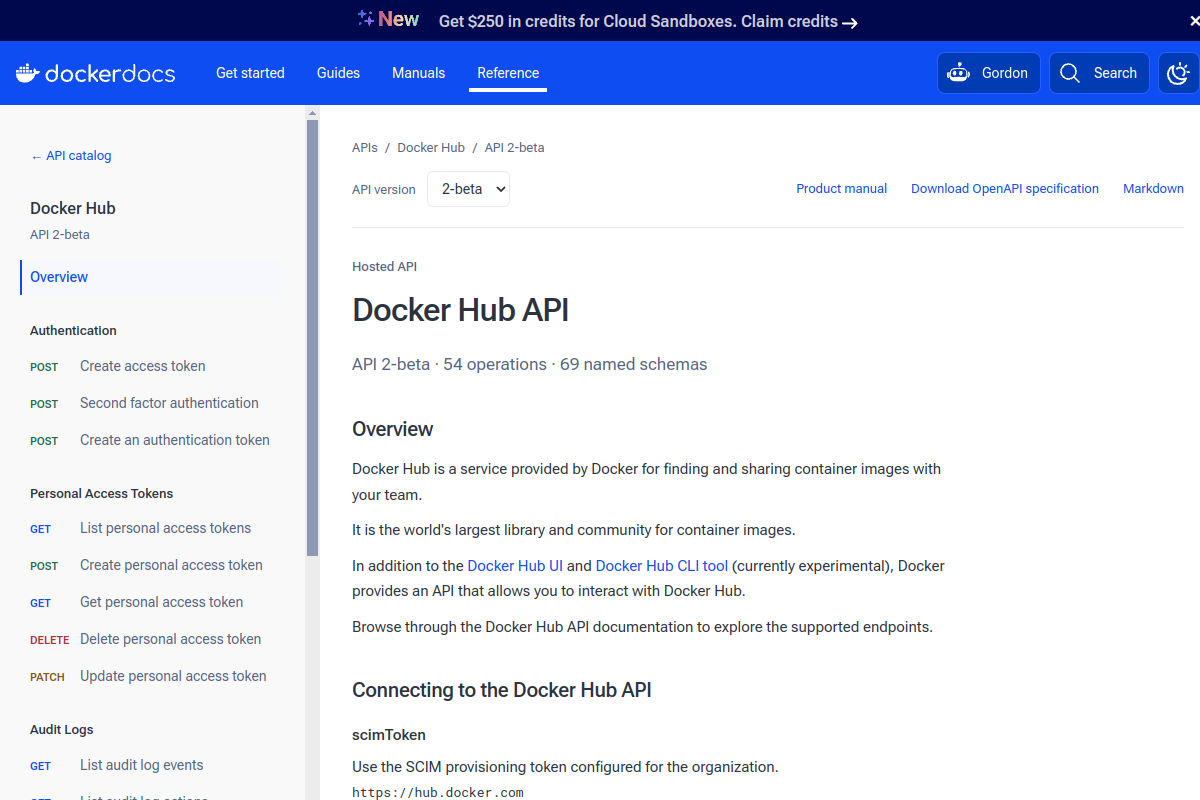Dismiss the credits banner with X
1200x800 pixels.
tap(1194, 21)
